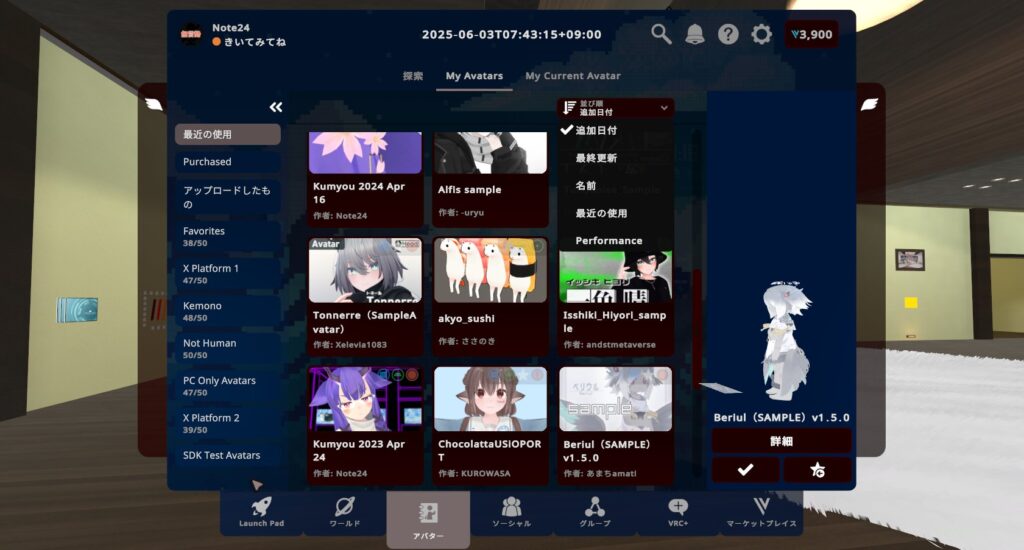The image size is (1024, 550).
Task: Click author text 作者: andstmetaverse
Action: (x=609, y=344)
